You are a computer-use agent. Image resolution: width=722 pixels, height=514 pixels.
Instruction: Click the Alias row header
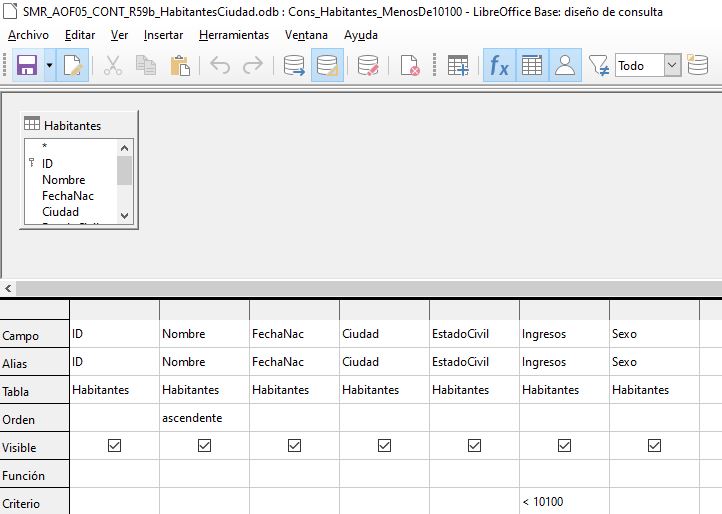[x=35, y=362]
